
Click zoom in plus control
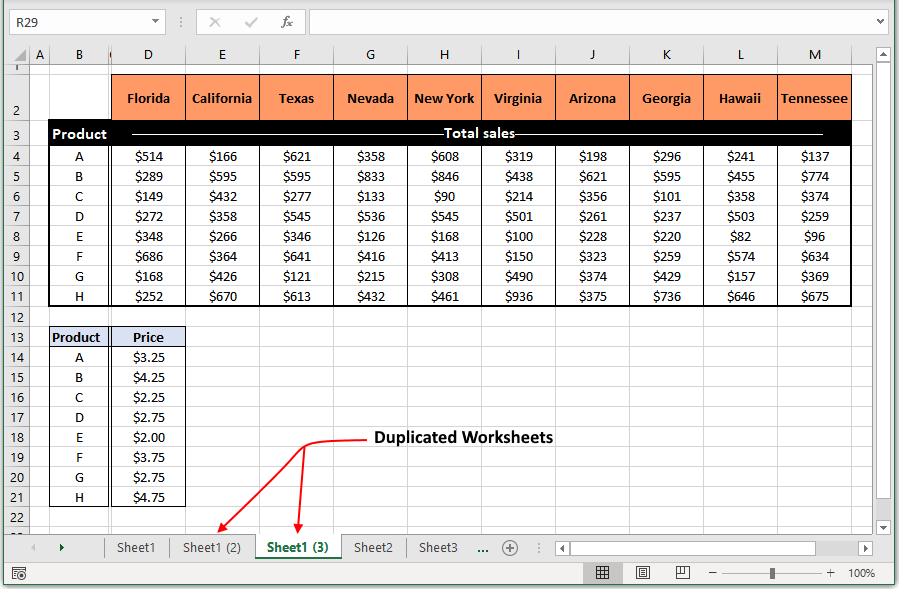(829, 572)
